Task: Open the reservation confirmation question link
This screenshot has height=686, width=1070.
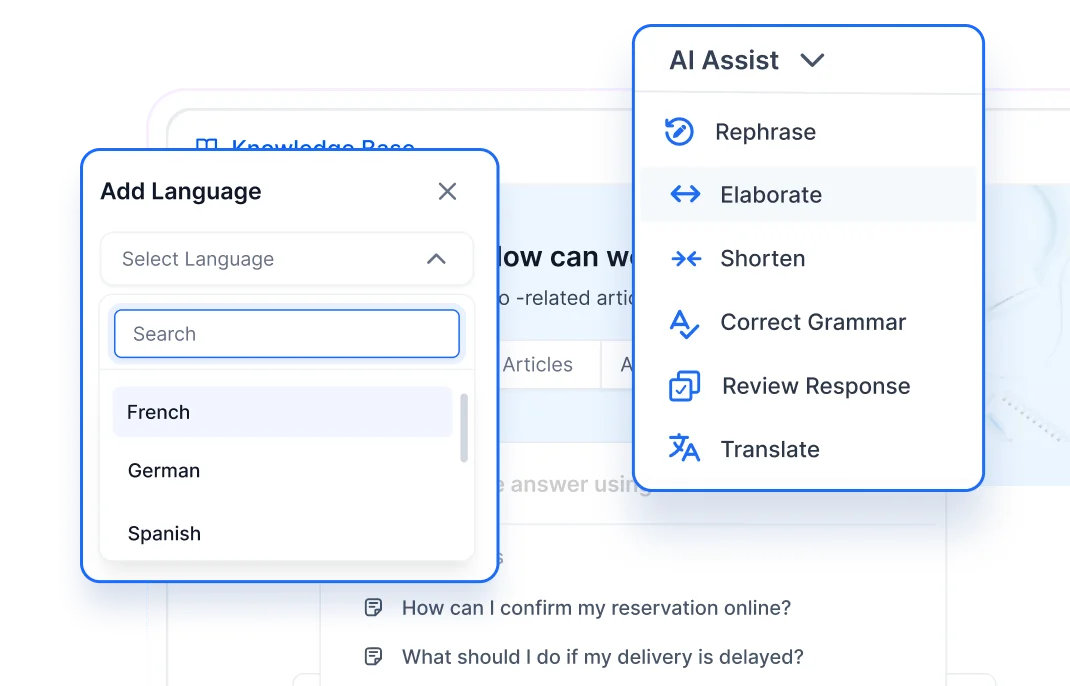Action: [596, 607]
